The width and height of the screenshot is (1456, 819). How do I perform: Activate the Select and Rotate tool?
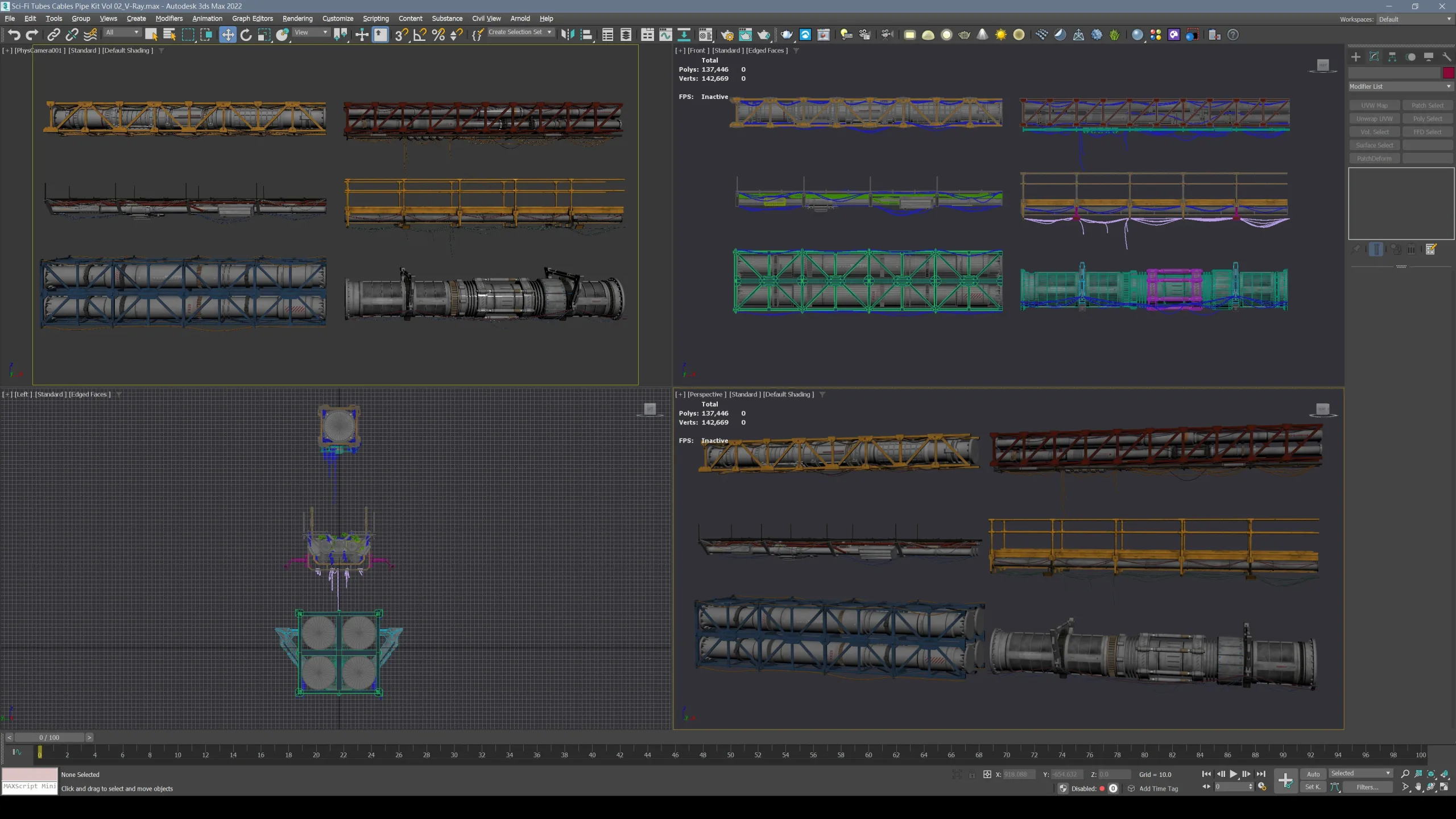(x=245, y=34)
